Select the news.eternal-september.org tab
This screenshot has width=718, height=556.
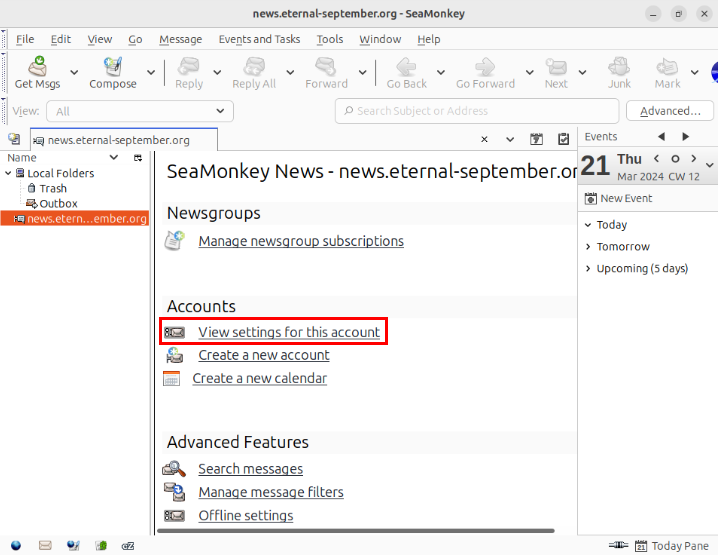(124, 140)
